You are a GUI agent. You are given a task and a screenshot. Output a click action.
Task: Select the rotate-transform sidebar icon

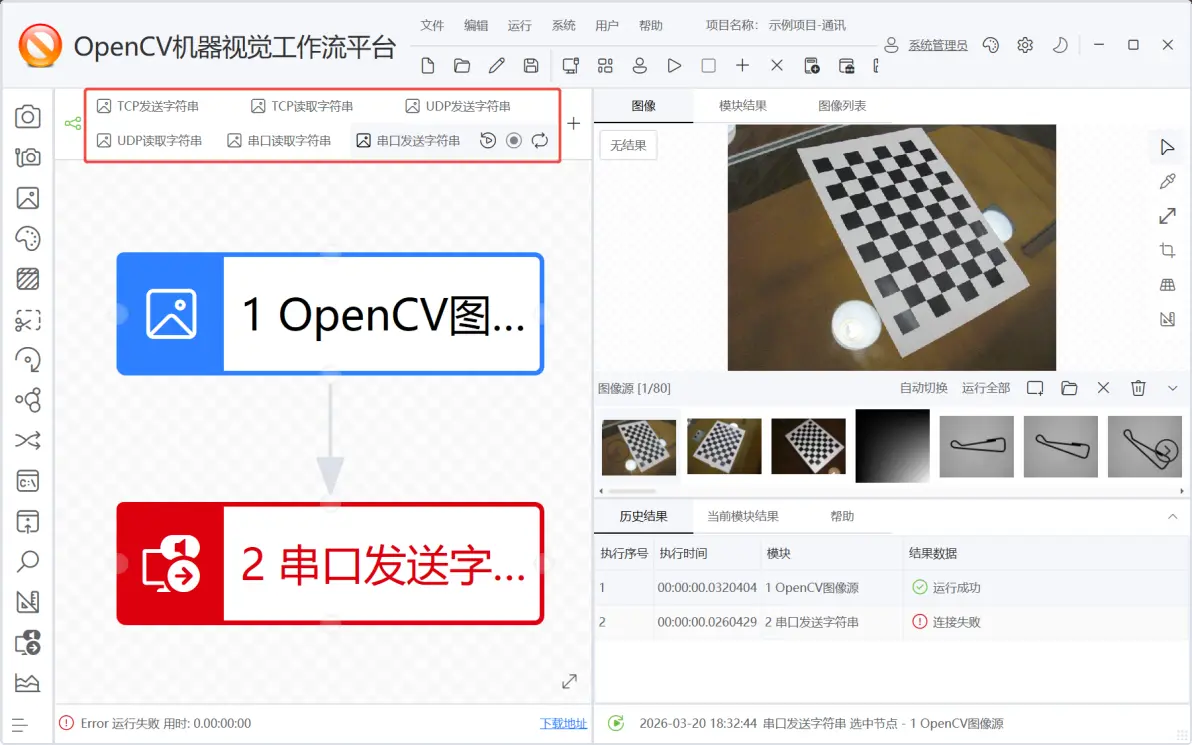tap(27, 360)
